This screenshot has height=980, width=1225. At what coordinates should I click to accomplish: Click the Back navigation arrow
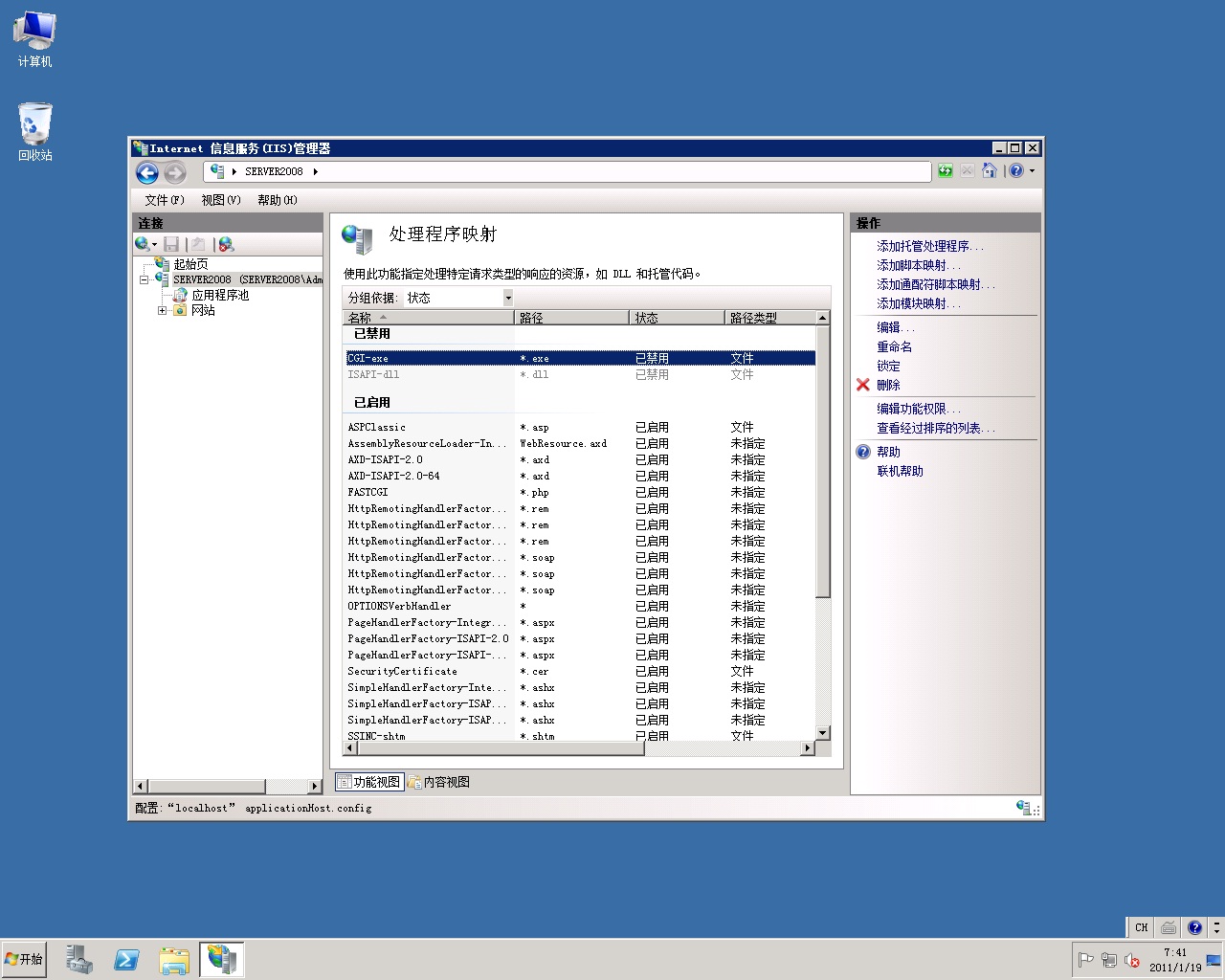[x=147, y=172]
